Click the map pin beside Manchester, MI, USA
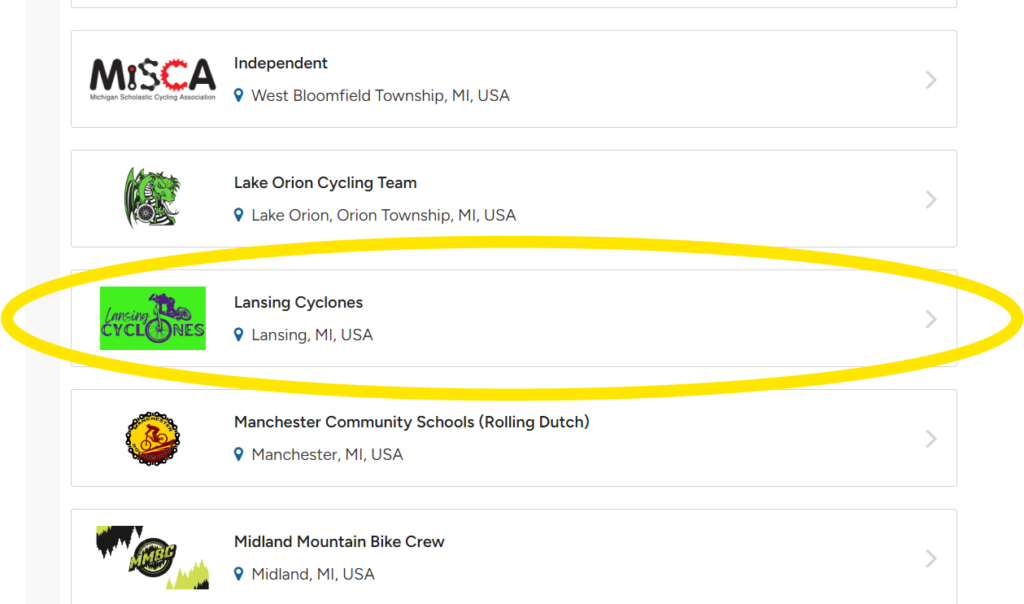Image resolution: width=1024 pixels, height=604 pixels. (238, 454)
